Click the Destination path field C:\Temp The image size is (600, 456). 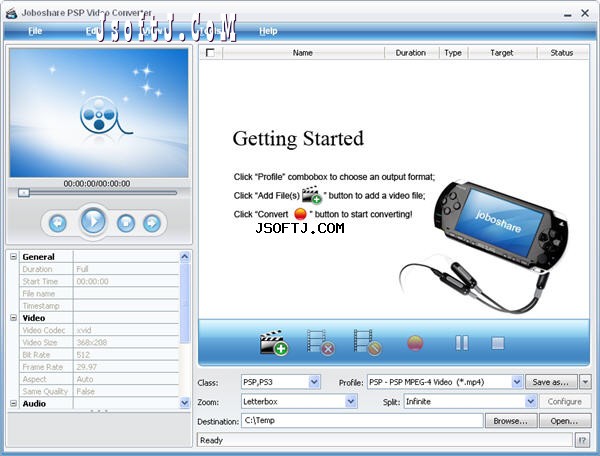pos(362,420)
